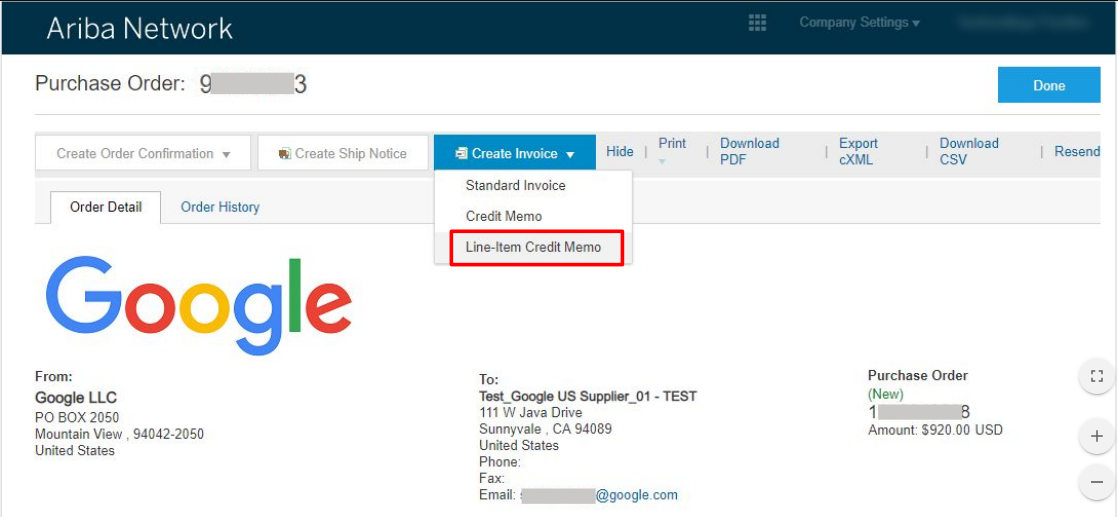
Task: Click the '(New)' order status text
Action: pos(886,394)
